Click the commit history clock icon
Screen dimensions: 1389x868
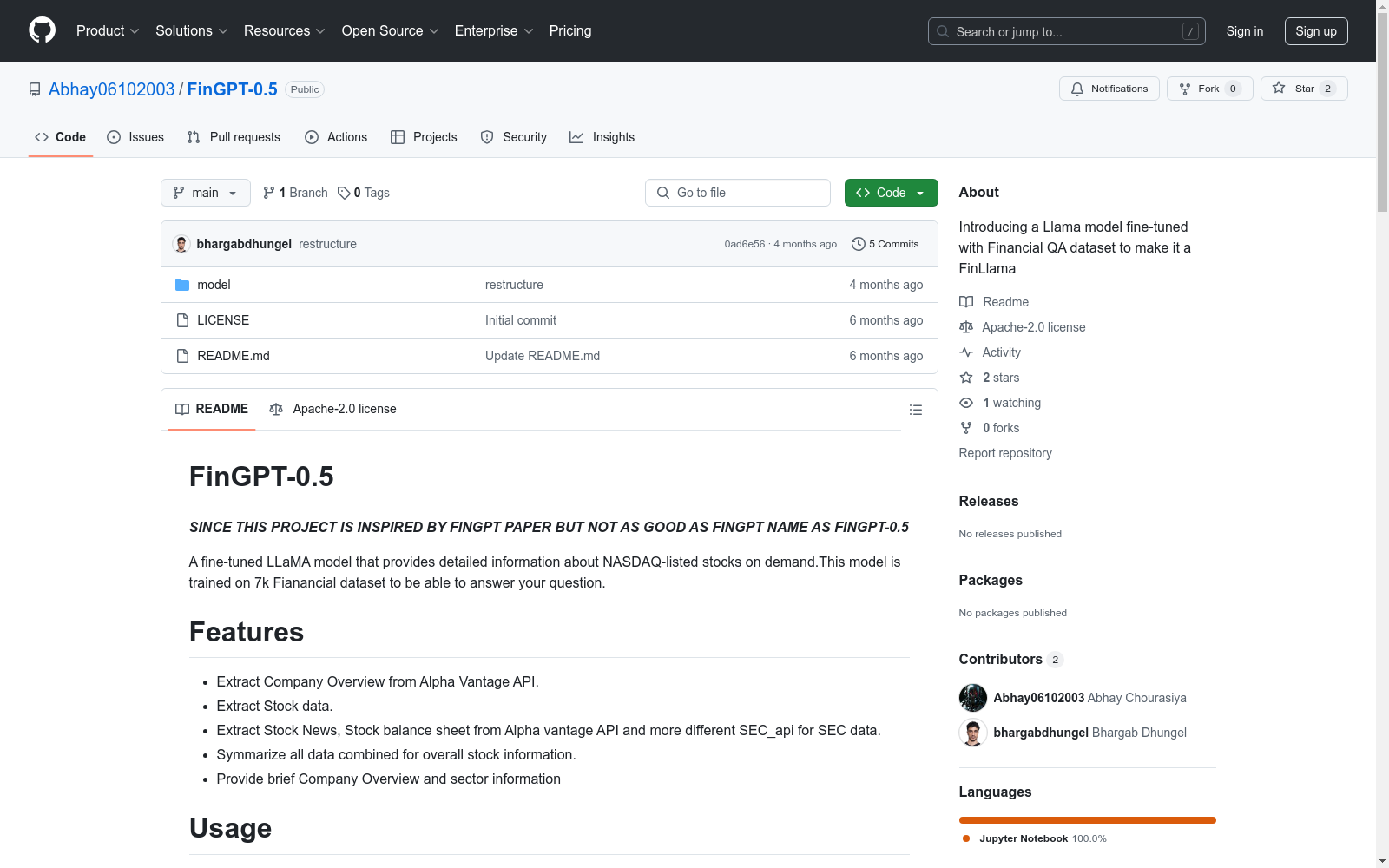[x=859, y=244]
